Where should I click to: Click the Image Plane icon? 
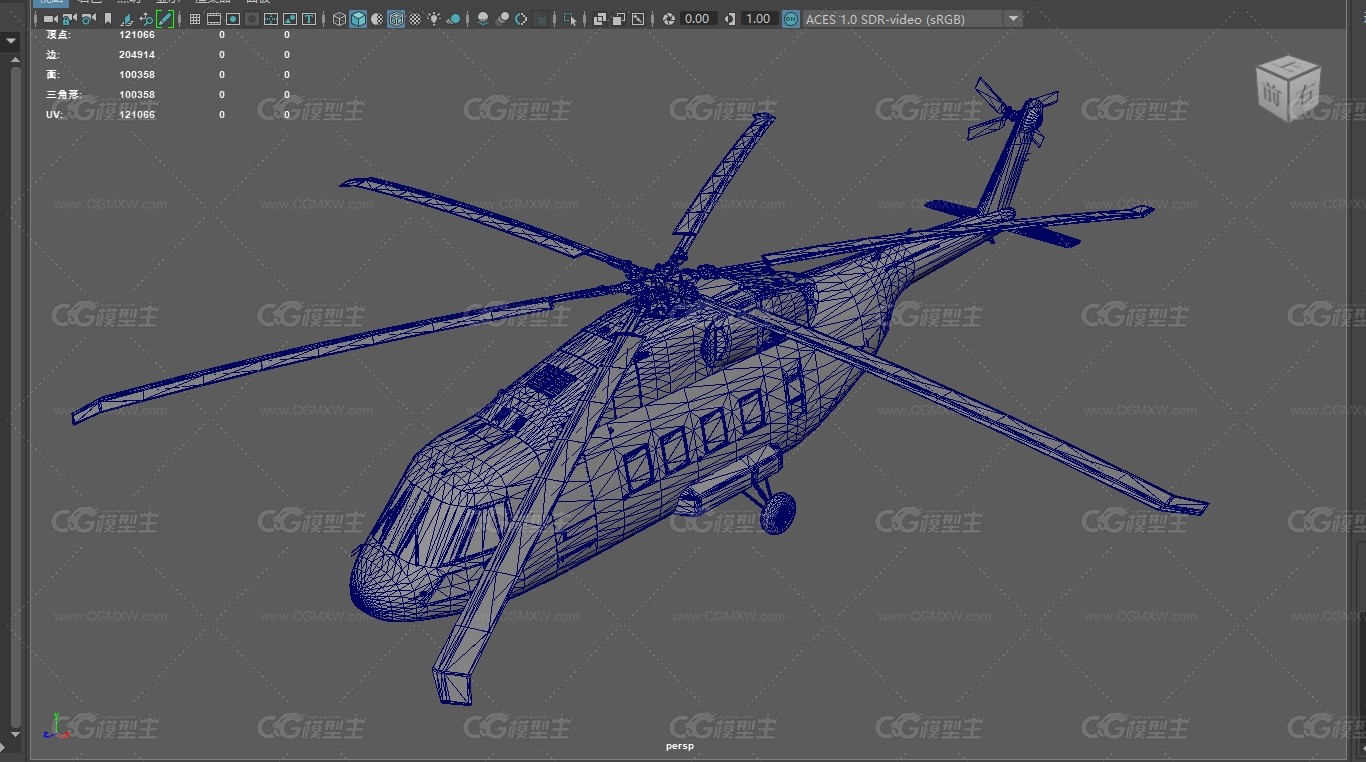point(127,19)
